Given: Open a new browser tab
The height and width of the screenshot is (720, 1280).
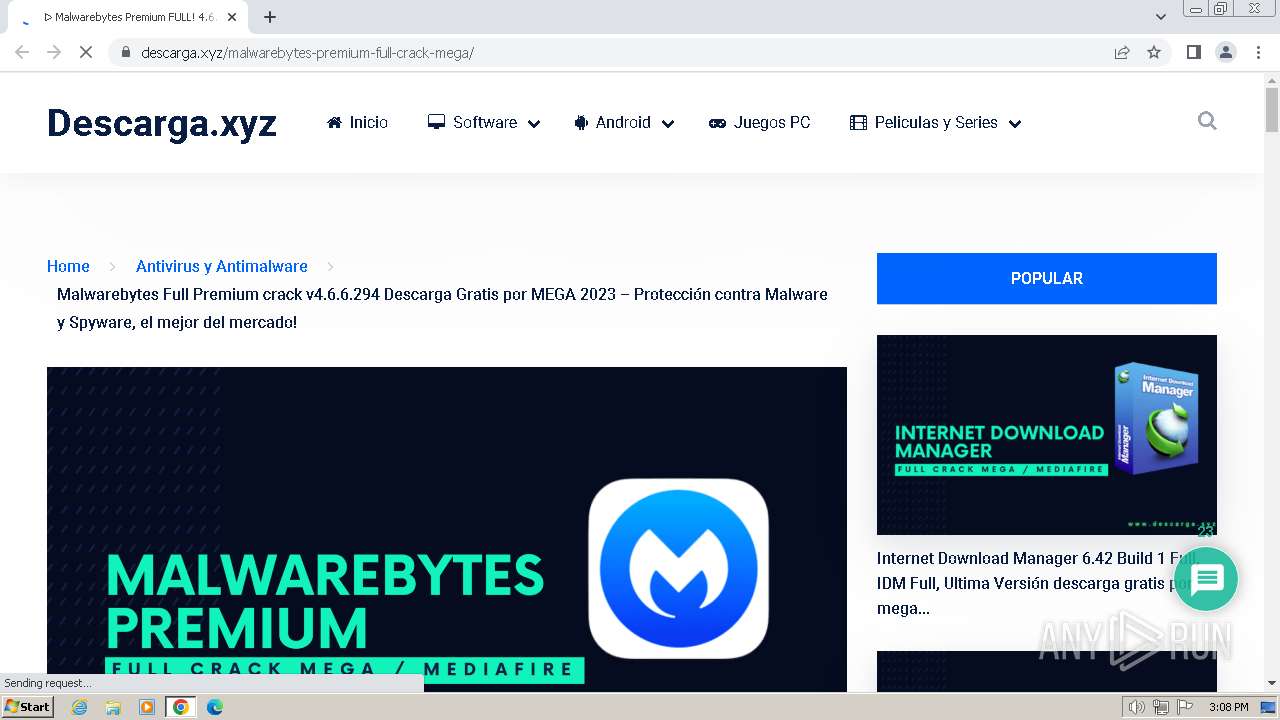Looking at the screenshot, I should (x=270, y=17).
